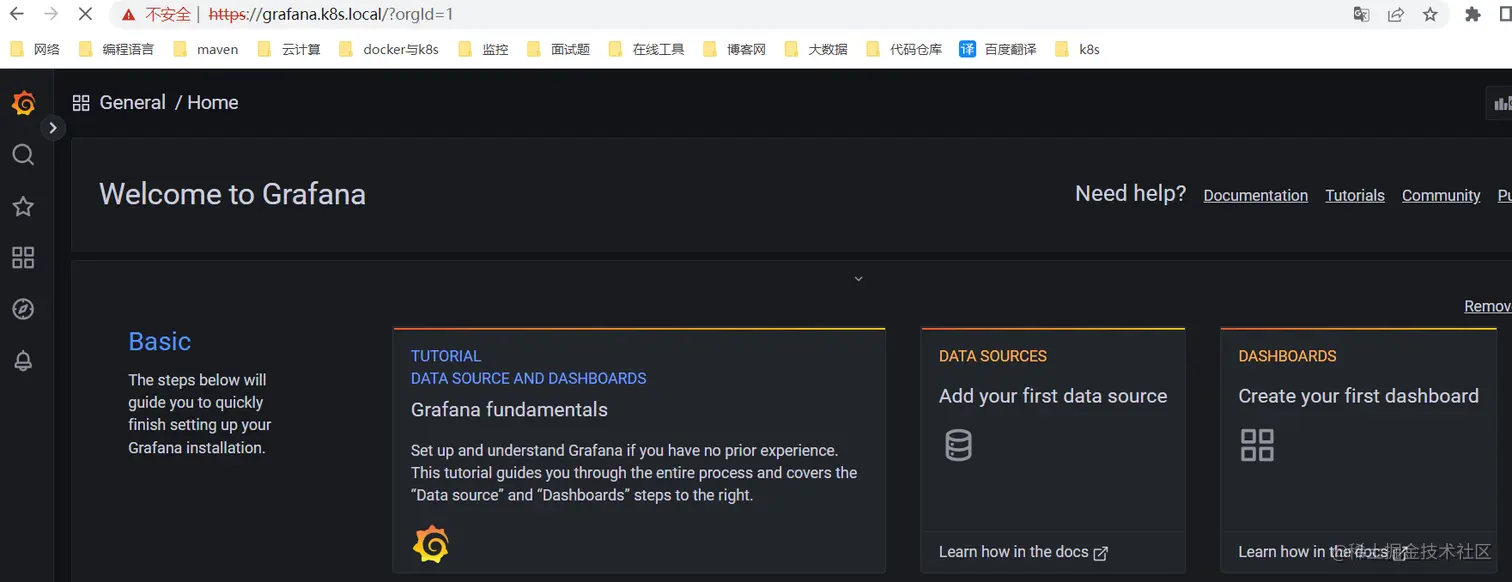1512x582 pixels.
Task: Click the dashboards grid icon beside General
Action: point(81,103)
